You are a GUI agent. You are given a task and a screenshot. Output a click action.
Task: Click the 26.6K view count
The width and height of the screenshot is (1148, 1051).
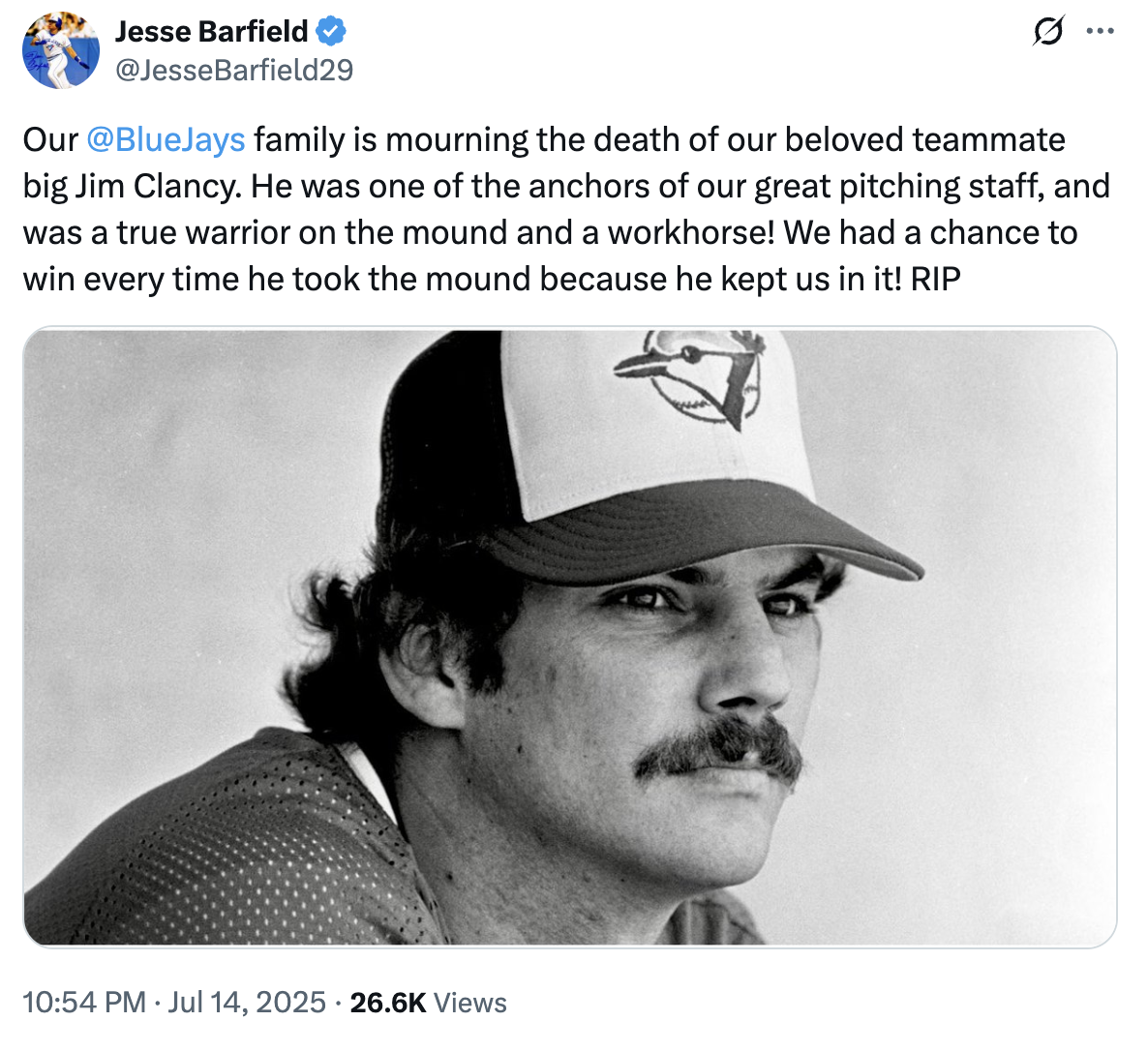(x=388, y=1003)
